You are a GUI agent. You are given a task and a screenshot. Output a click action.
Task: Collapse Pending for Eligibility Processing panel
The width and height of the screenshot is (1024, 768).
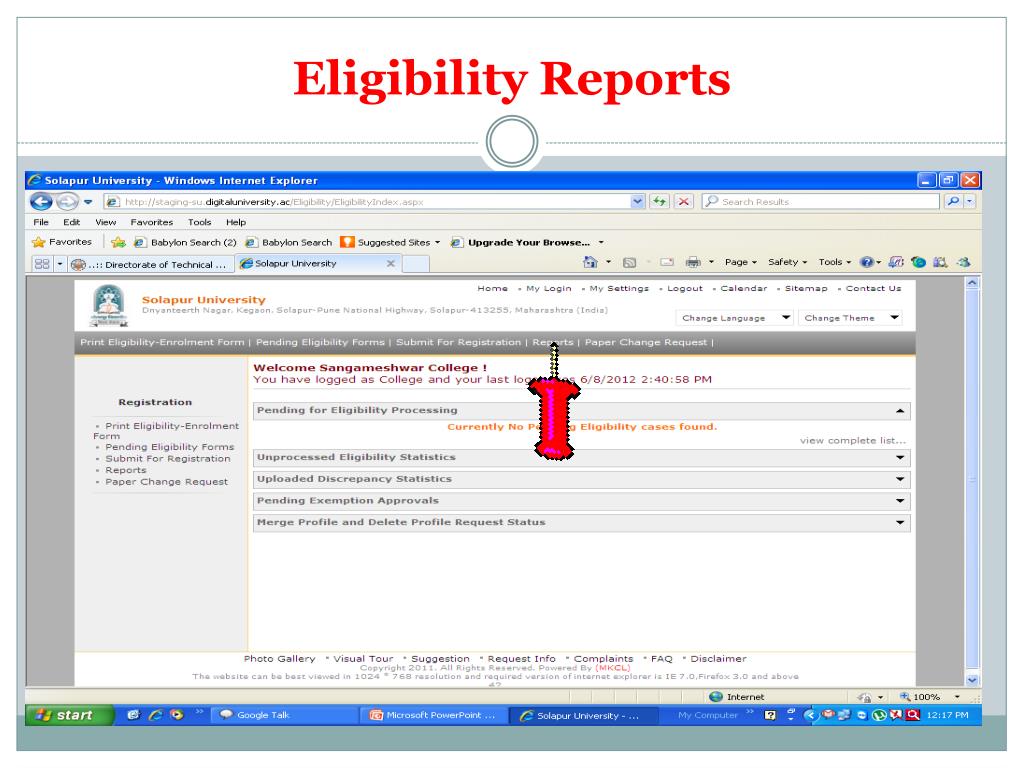900,411
